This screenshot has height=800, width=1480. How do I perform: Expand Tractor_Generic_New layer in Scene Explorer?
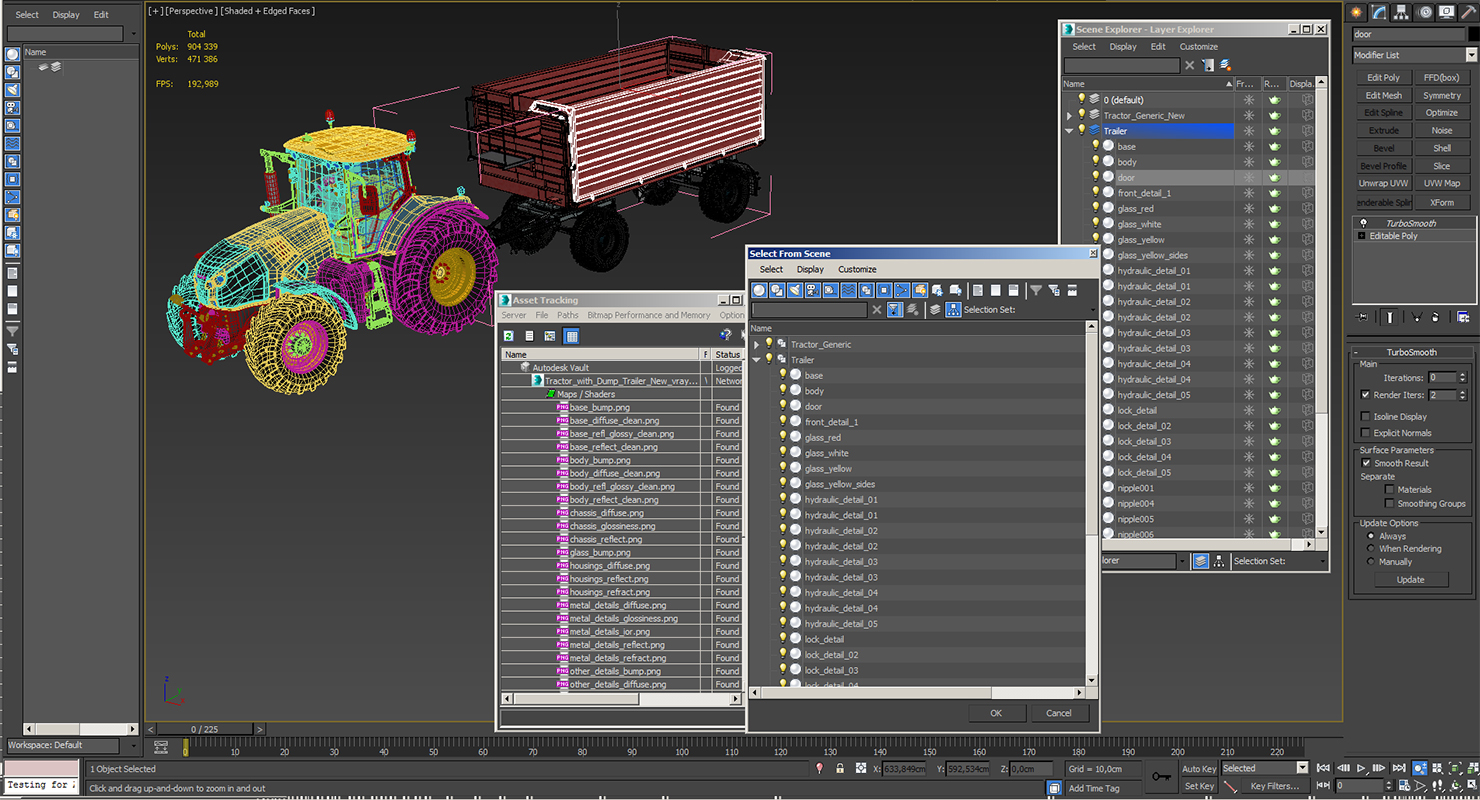pyautogui.click(x=1069, y=115)
